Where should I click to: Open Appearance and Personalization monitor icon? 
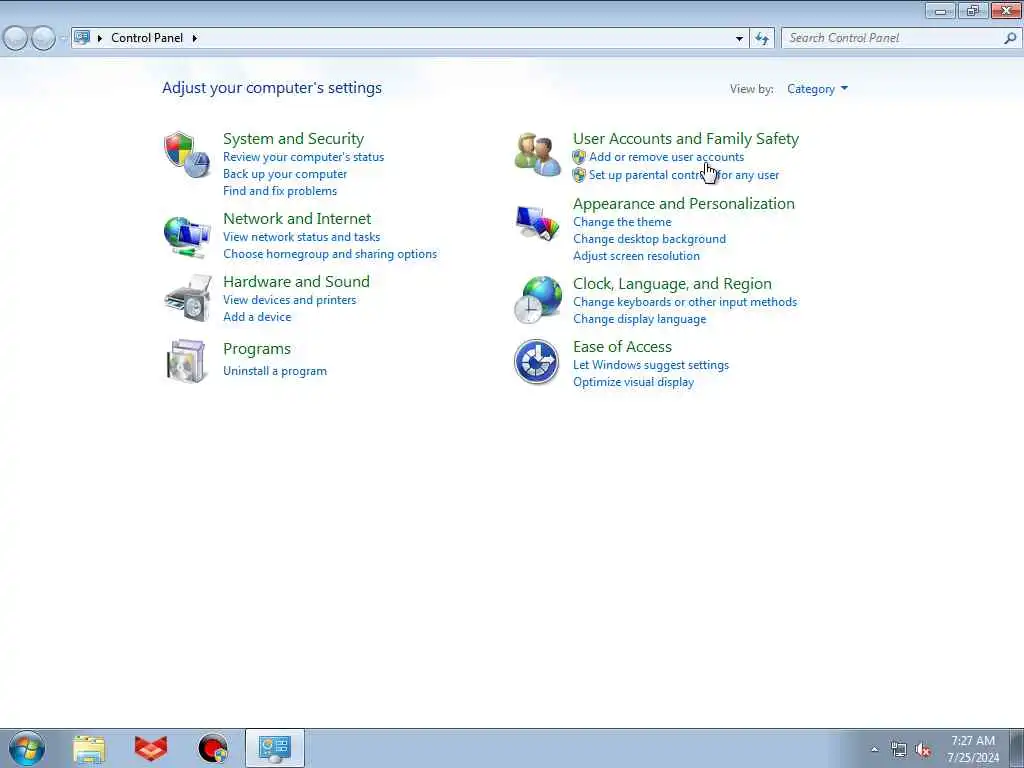pyautogui.click(x=537, y=223)
